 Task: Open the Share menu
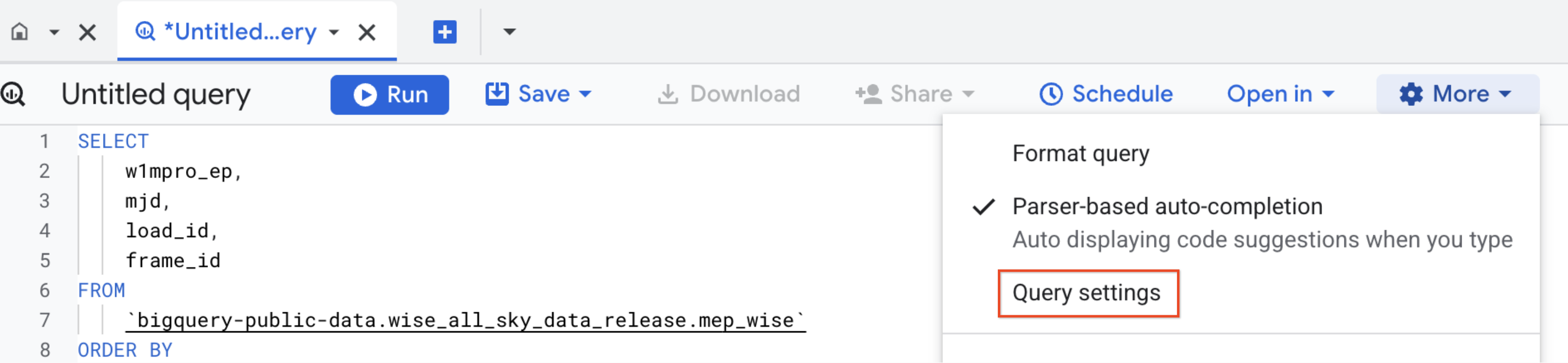click(x=915, y=94)
